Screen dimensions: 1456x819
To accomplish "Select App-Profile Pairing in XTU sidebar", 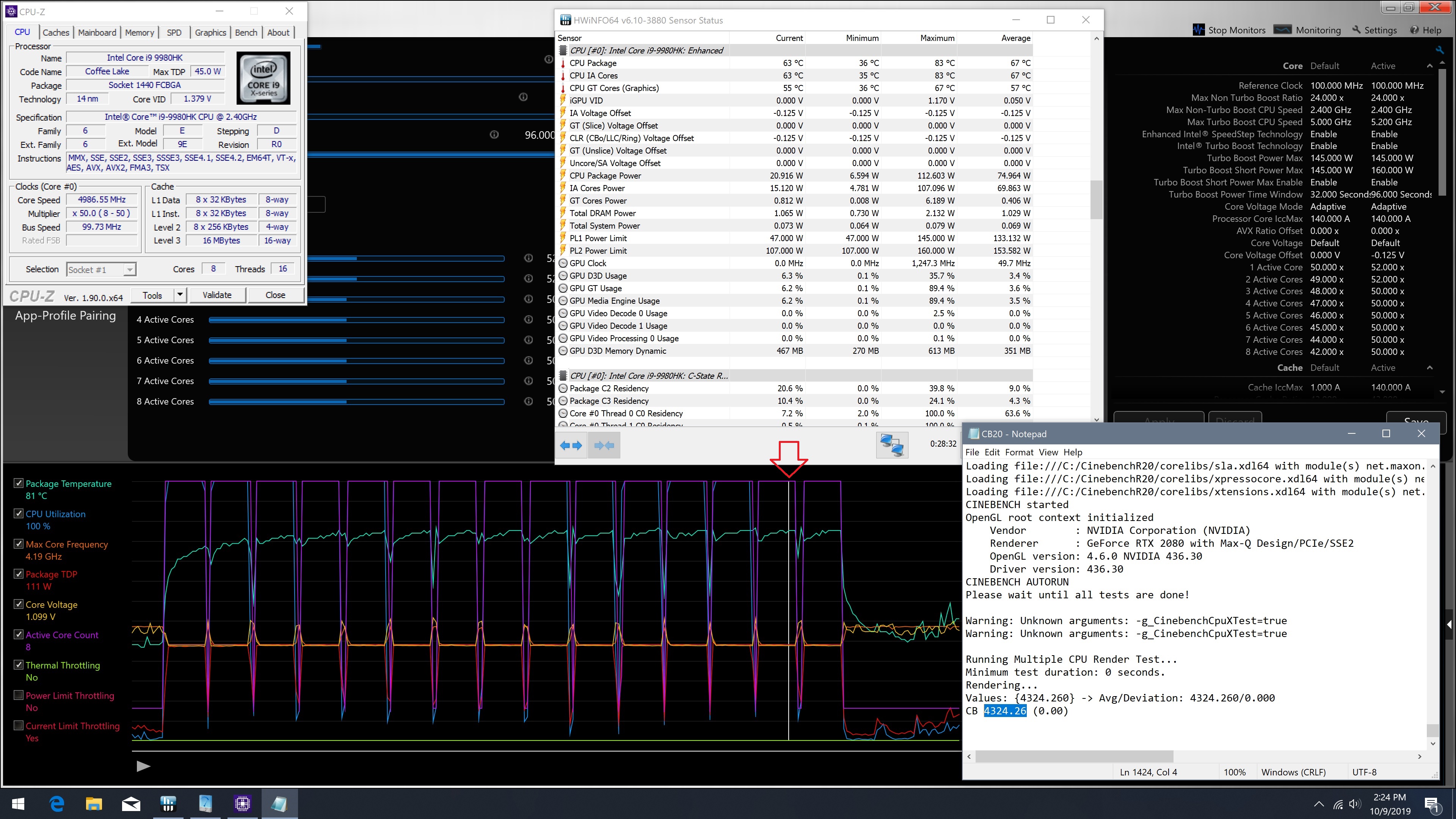I will pos(66,315).
